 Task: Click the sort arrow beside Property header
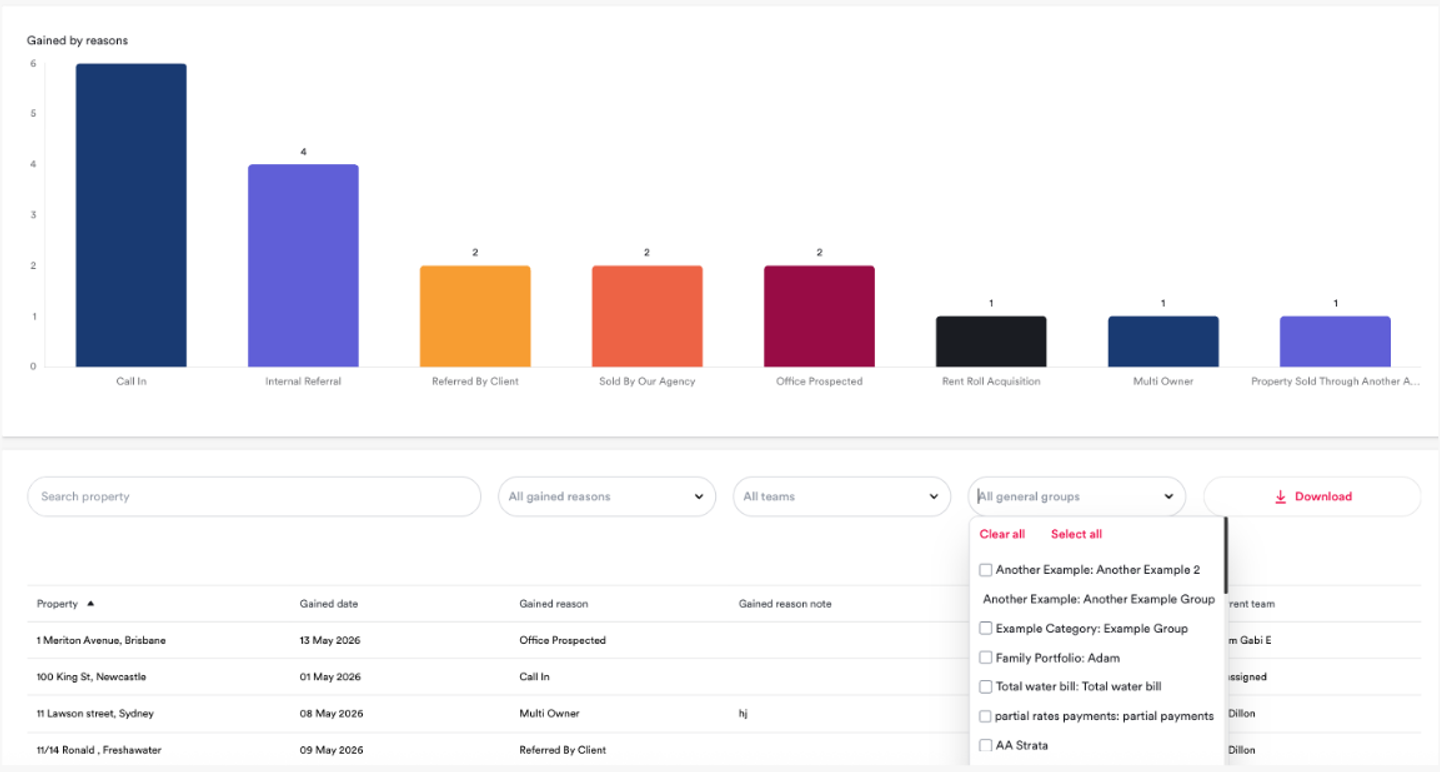pos(91,604)
